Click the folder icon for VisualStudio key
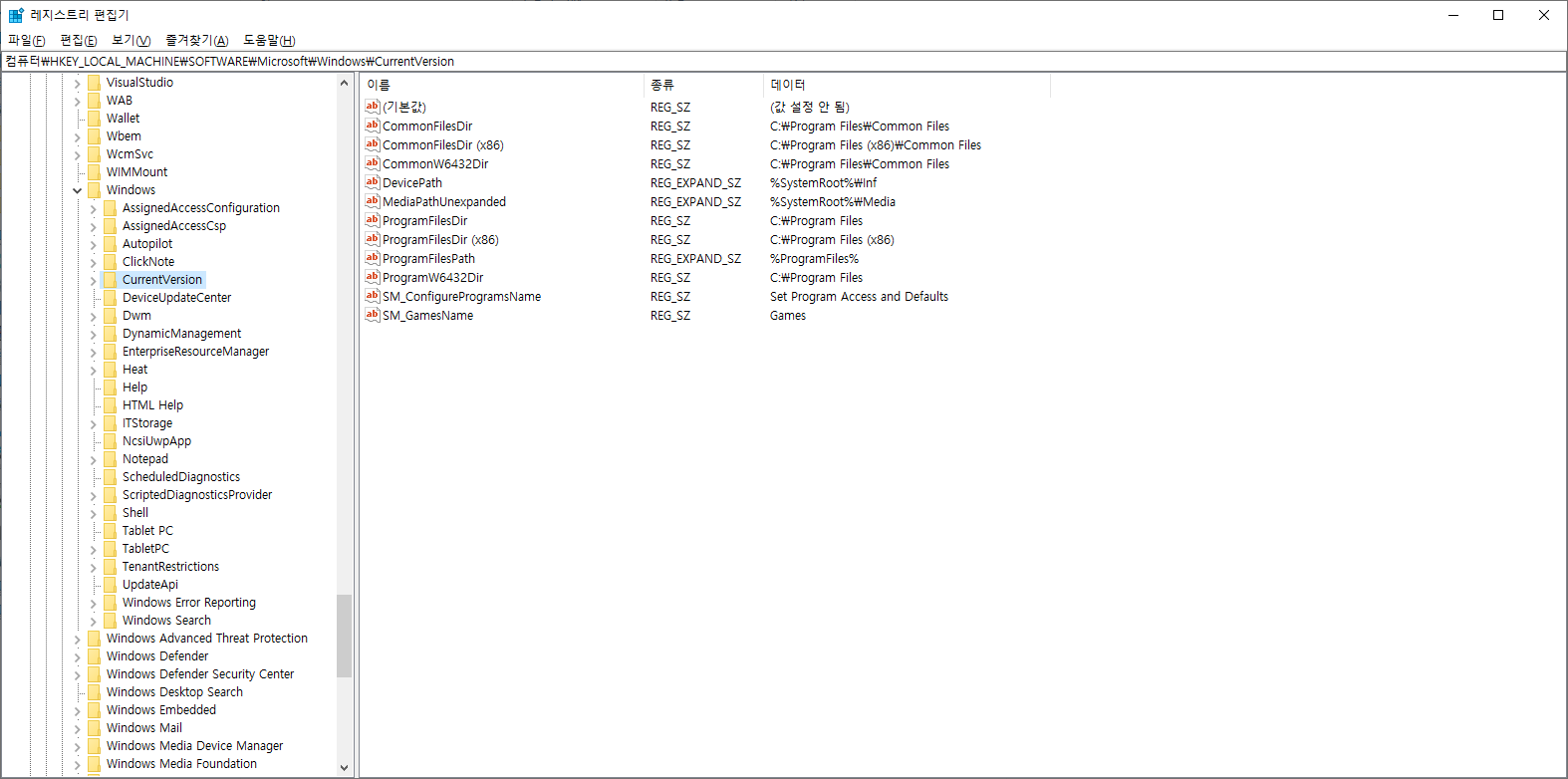 [x=95, y=83]
